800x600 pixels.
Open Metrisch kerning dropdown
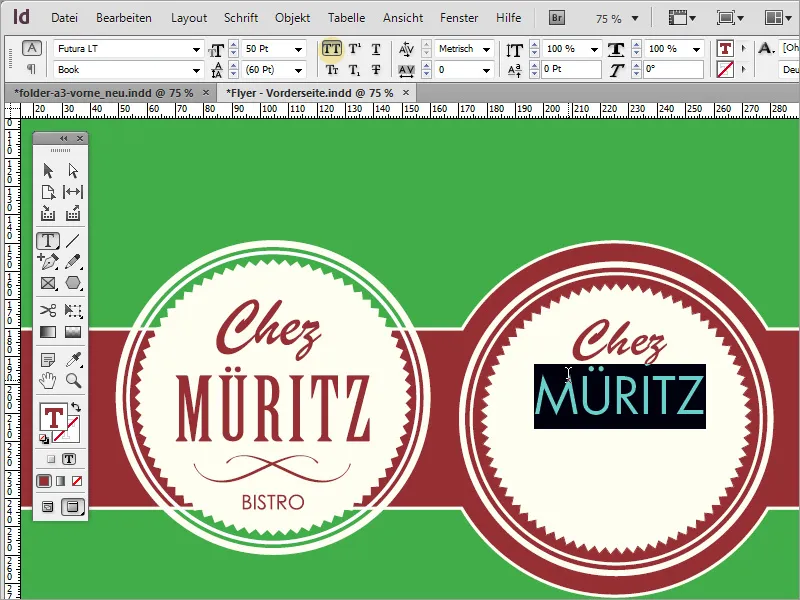486,49
